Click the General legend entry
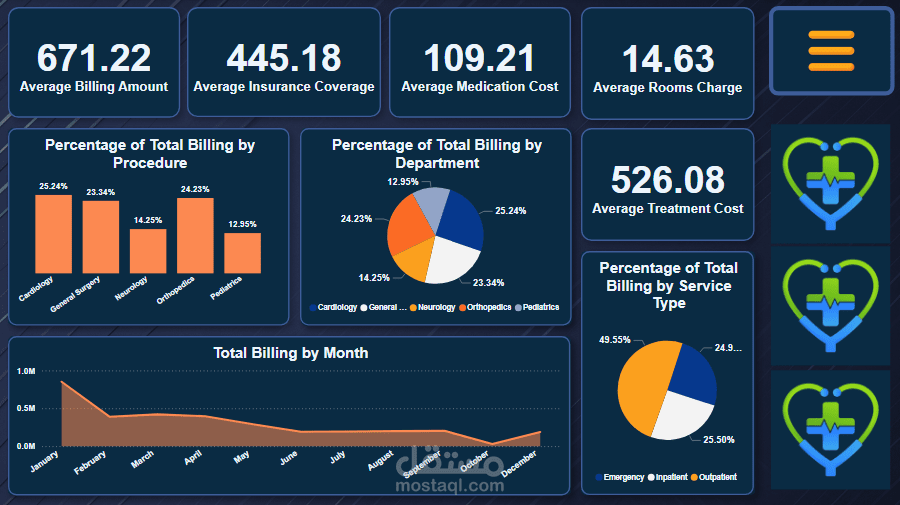Screen dimensions: 900x505 383,308
